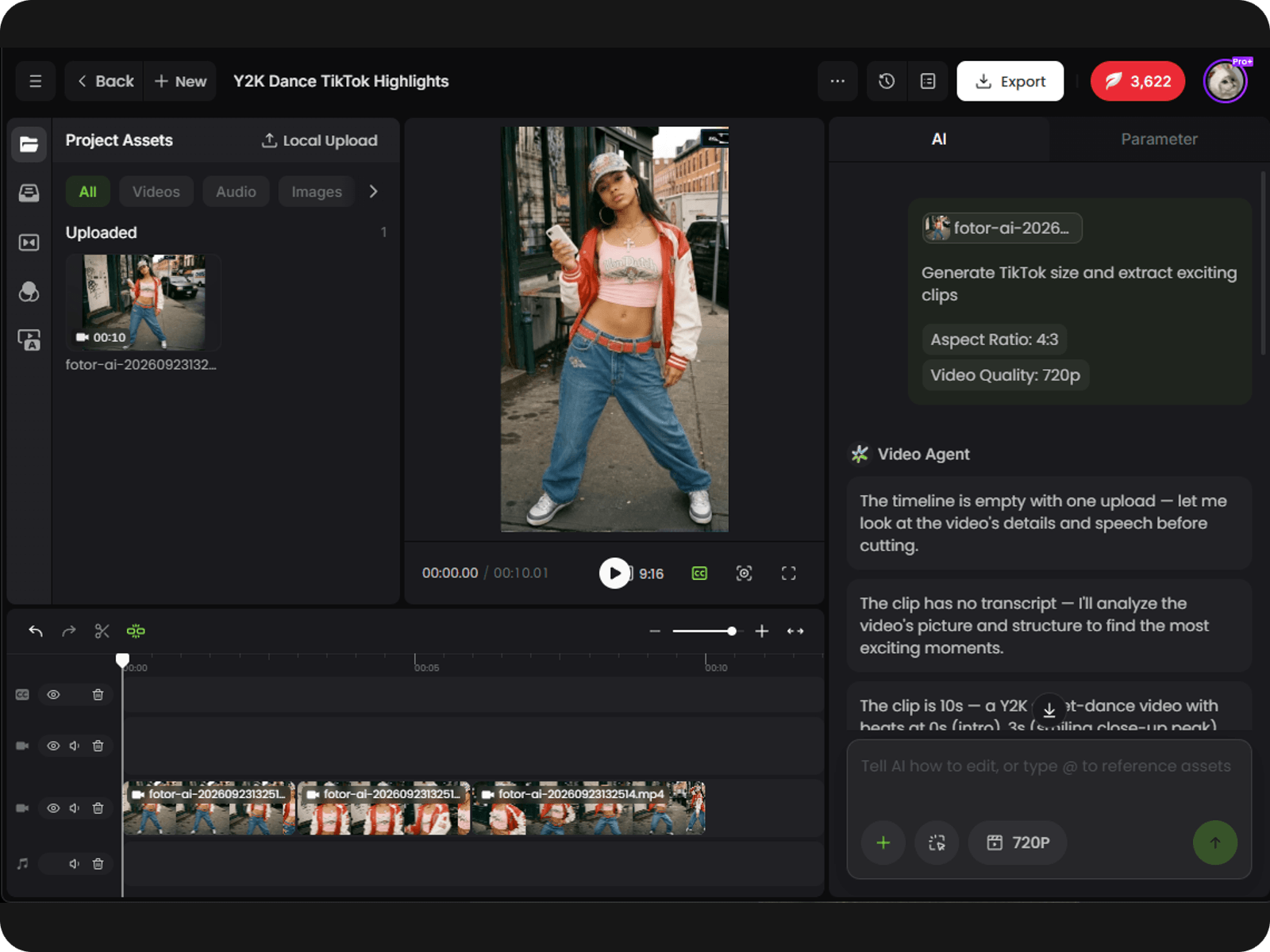1270x952 pixels.
Task: Click the Export button
Action: 1010,81
